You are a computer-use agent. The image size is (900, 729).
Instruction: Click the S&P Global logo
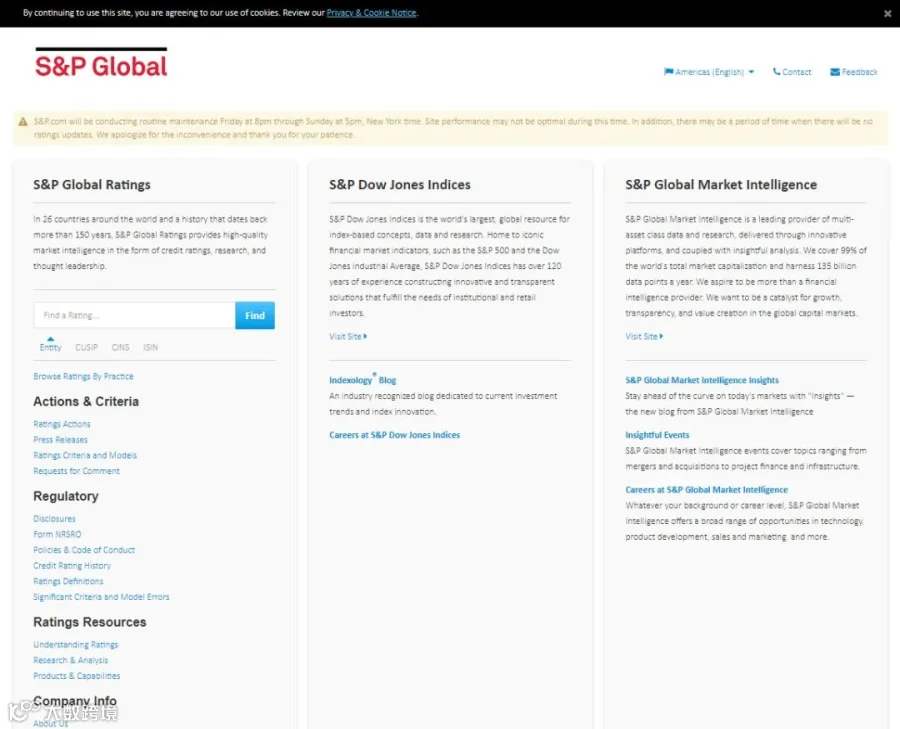pos(101,63)
